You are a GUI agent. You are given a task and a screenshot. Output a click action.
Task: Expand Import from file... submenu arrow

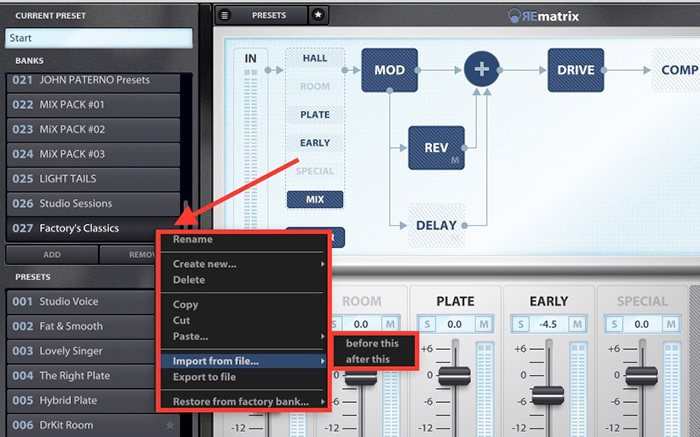click(x=322, y=361)
